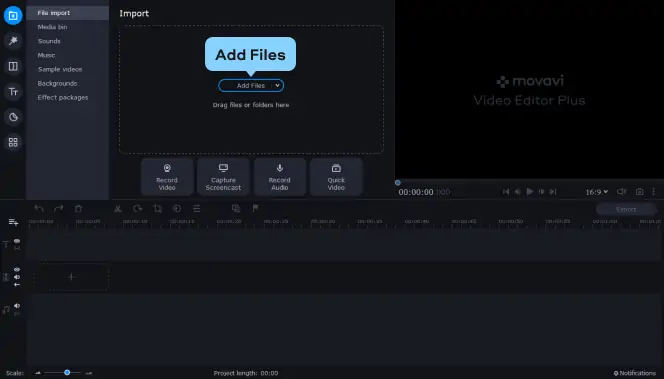Mute the video track audio
Screen dimensions: 664x379
click(17, 277)
